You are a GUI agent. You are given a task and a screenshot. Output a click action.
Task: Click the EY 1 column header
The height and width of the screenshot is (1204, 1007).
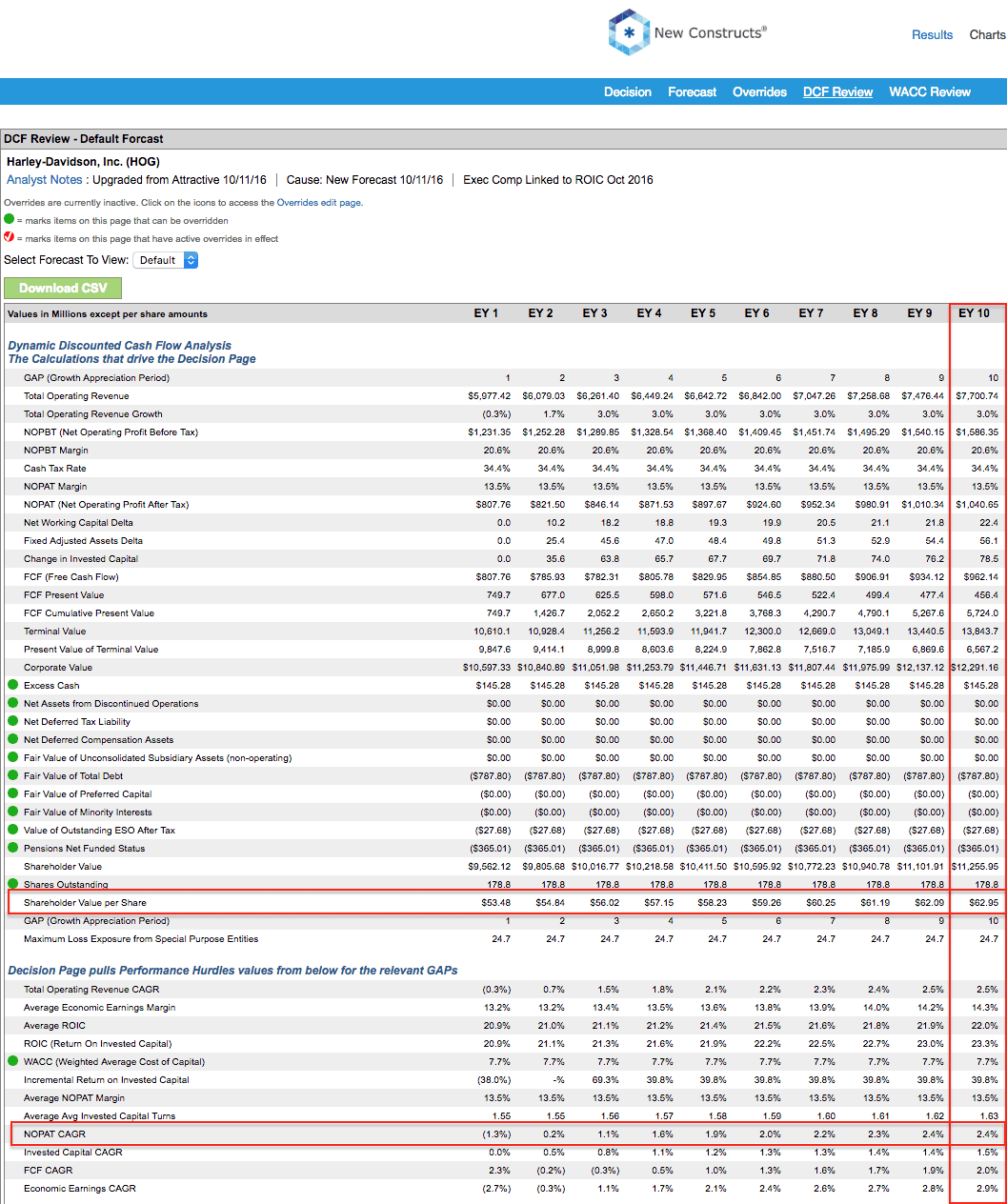pyautogui.click(x=486, y=313)
